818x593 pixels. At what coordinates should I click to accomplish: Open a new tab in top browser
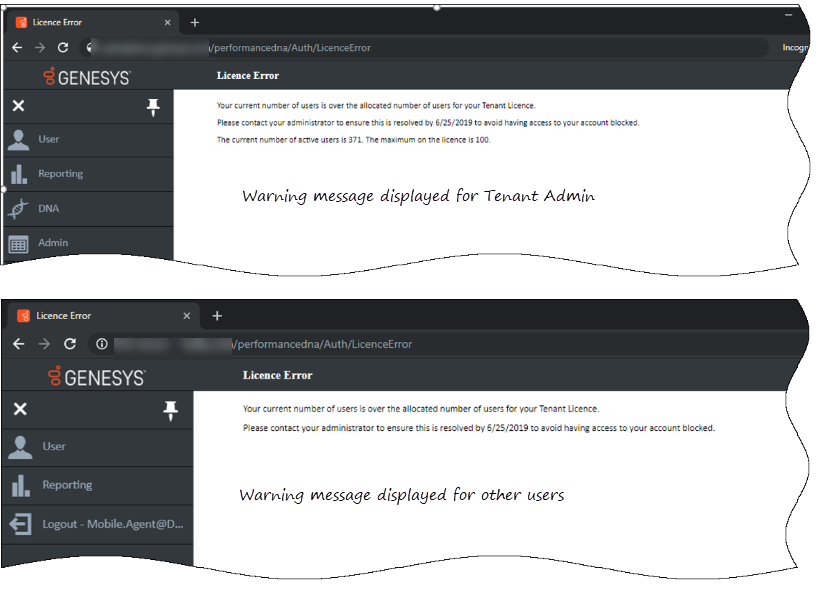195,22
